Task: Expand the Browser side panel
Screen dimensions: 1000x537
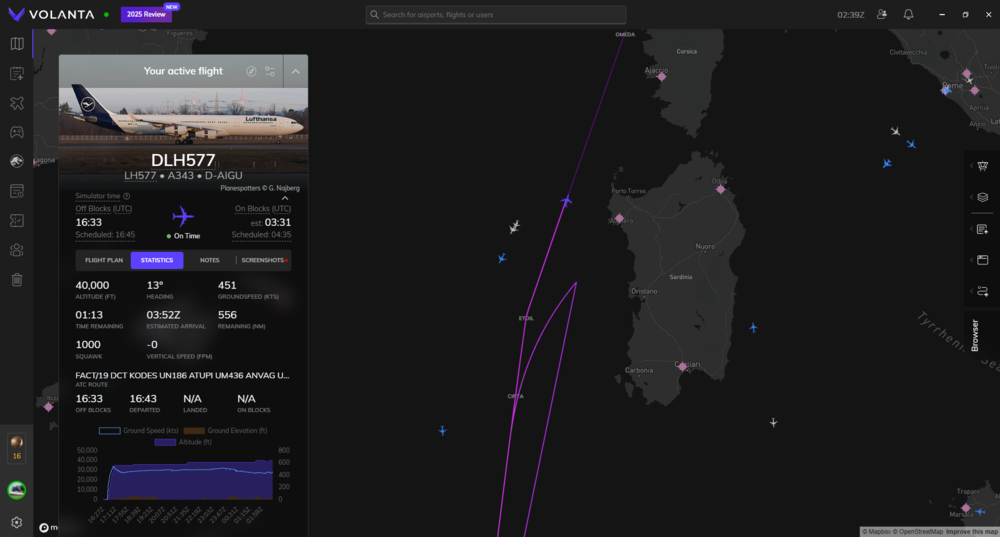Action: tap(975, 335)
